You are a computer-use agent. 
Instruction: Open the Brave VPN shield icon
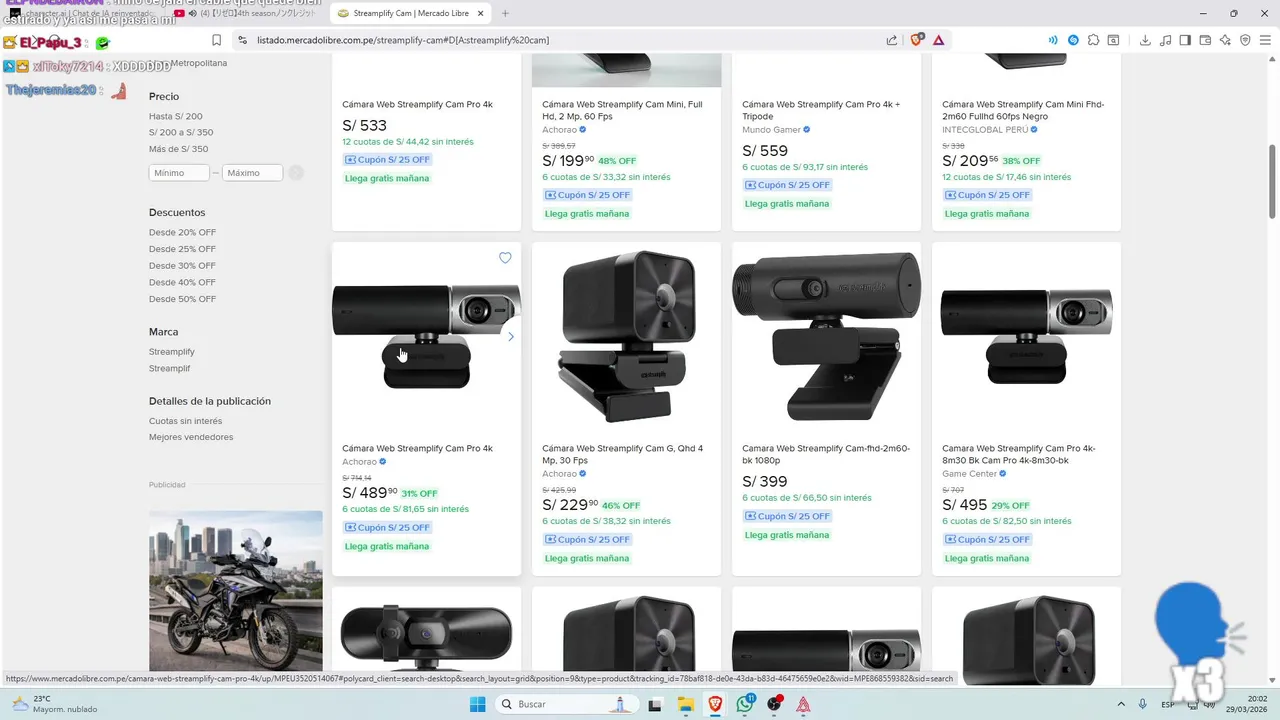(1245, 40)
